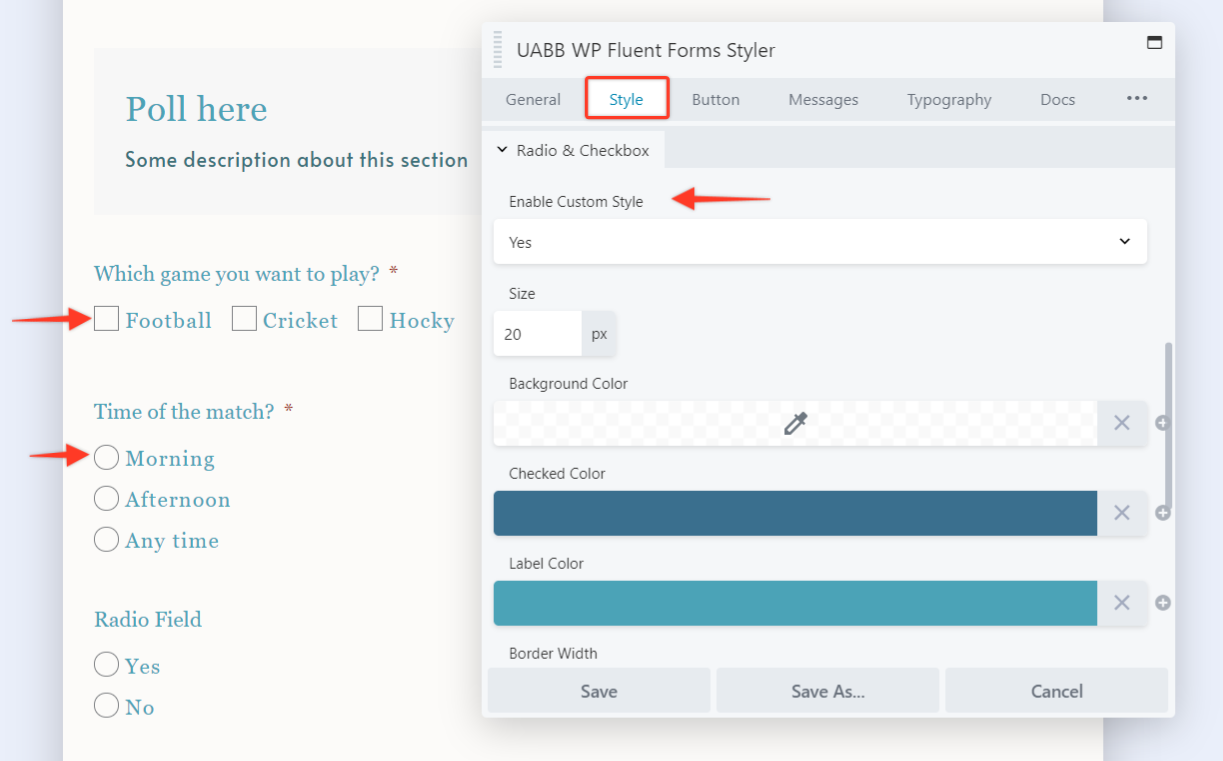Open the three-dots more tabs menu

click(x=1137, y=99)
